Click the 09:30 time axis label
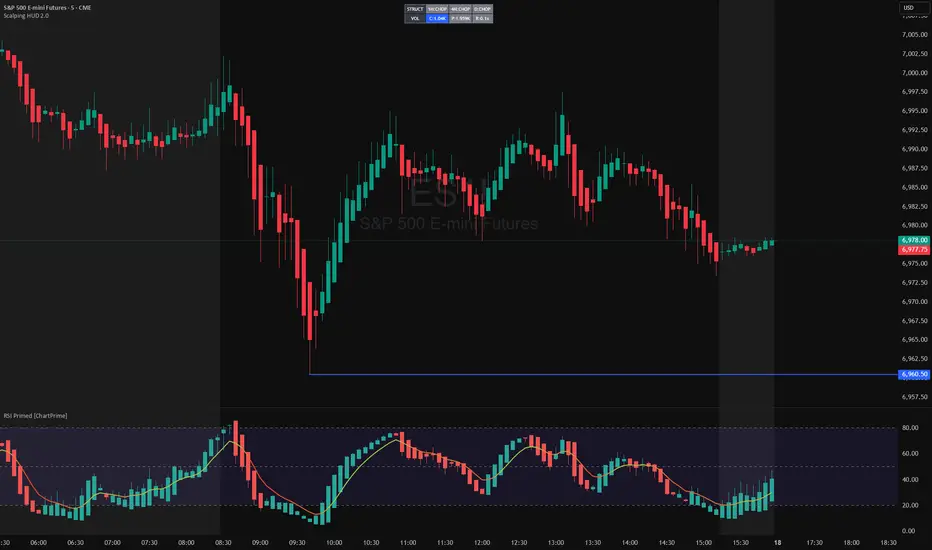Screen dimensions: 932x550 tap(297, 542)
